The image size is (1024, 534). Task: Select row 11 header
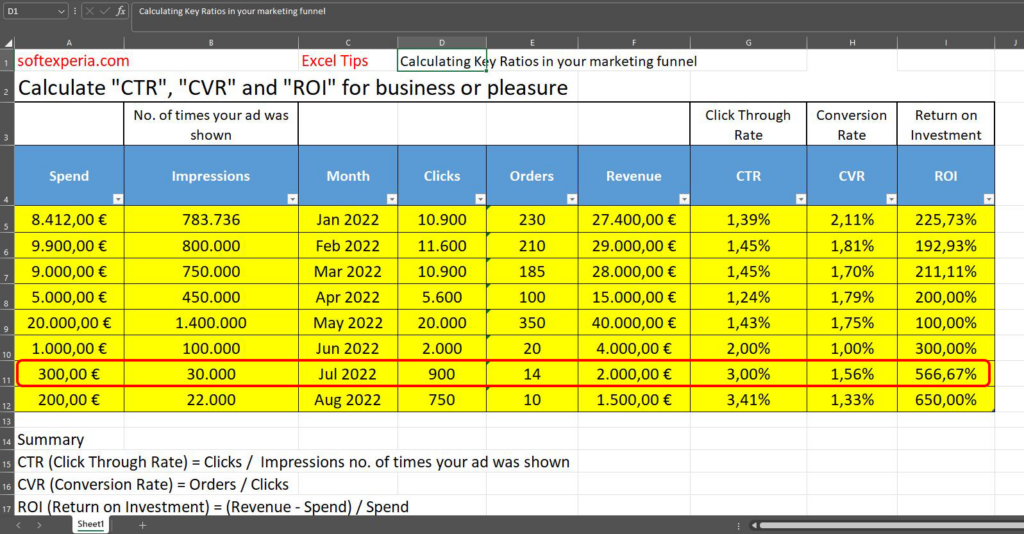click(6, 375)
